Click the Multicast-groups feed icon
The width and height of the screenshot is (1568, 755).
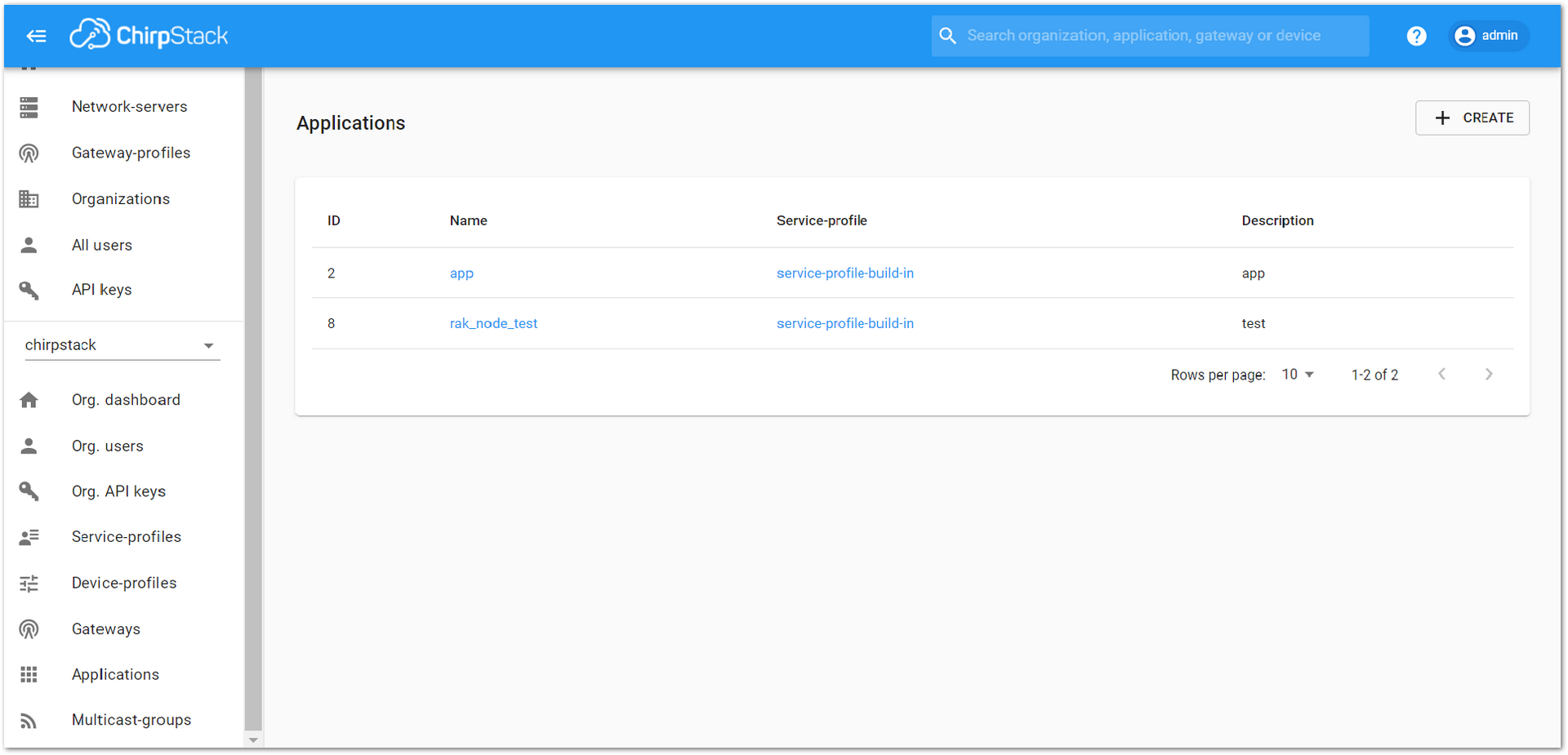click(x=29, y=720)
